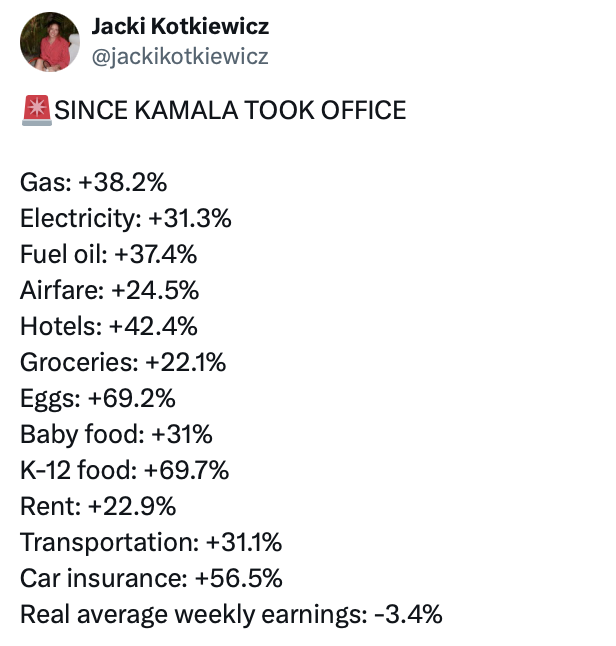Select the Groceries label

(x=79, y=362)
